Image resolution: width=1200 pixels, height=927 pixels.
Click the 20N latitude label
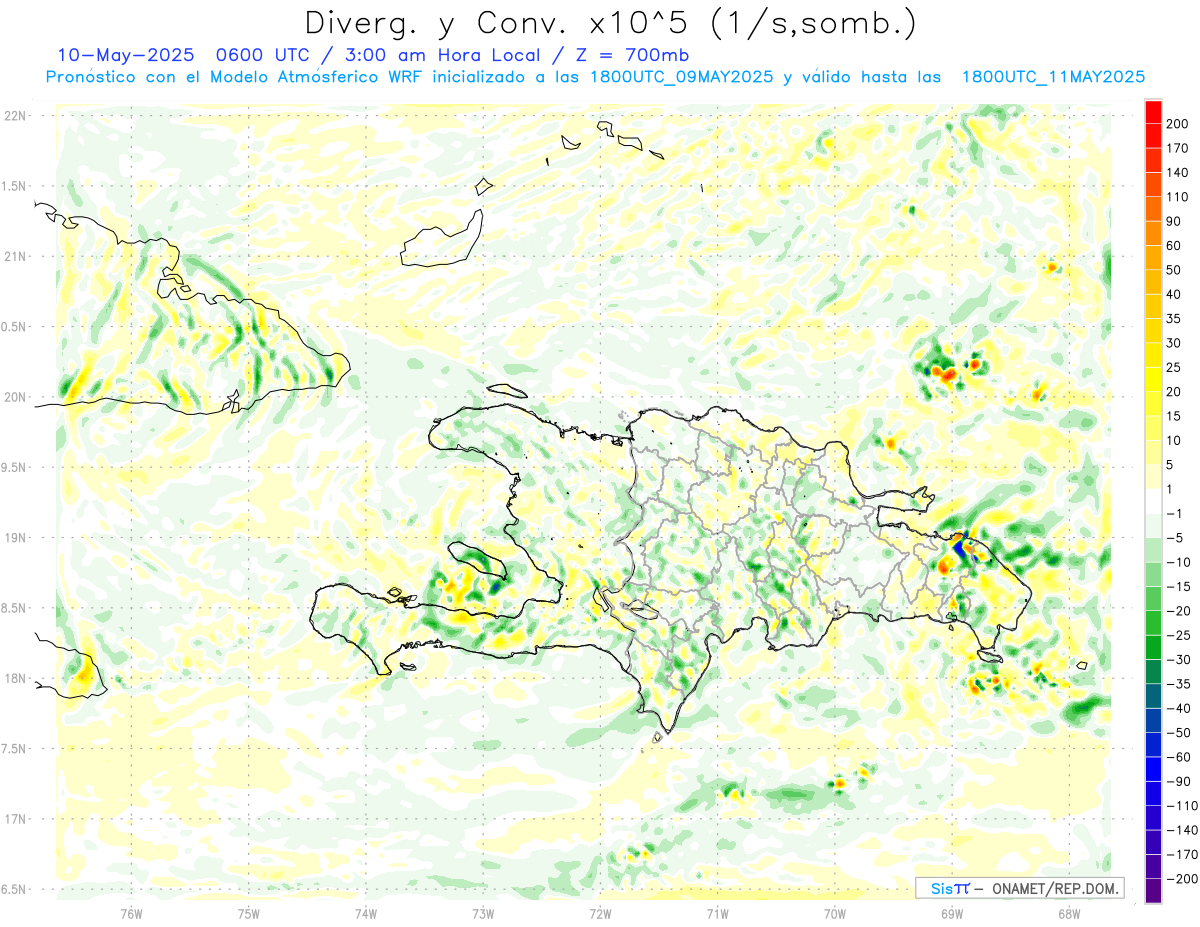pyautogui.click(x=15, y=397)
